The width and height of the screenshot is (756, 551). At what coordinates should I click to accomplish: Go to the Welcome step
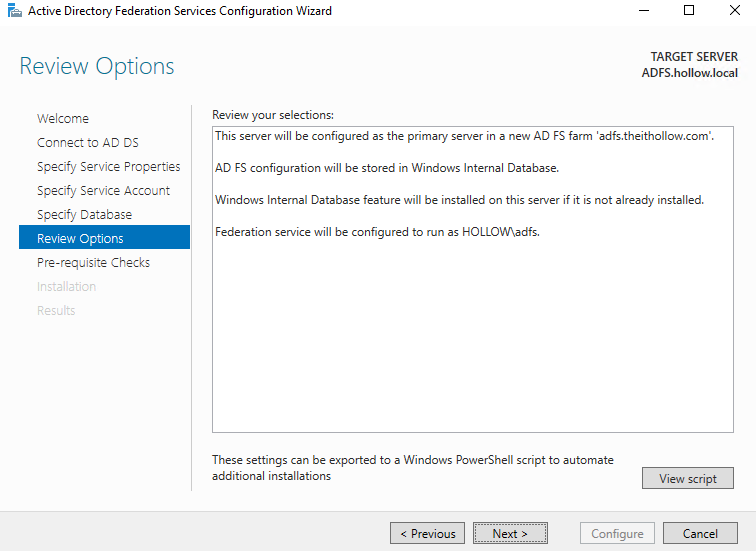63,119
